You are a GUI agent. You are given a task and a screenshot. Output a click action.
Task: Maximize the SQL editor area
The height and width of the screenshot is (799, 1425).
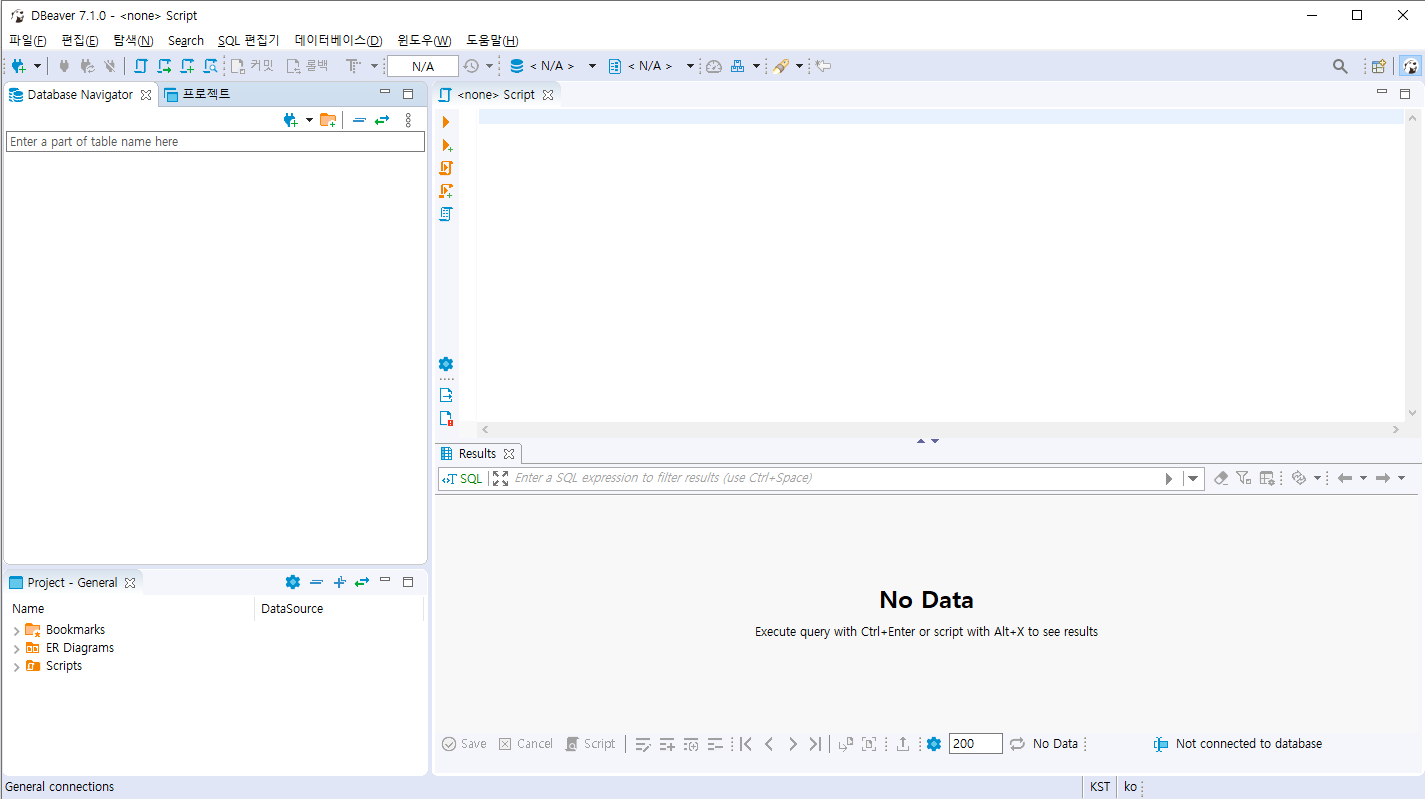(1405, 94)
